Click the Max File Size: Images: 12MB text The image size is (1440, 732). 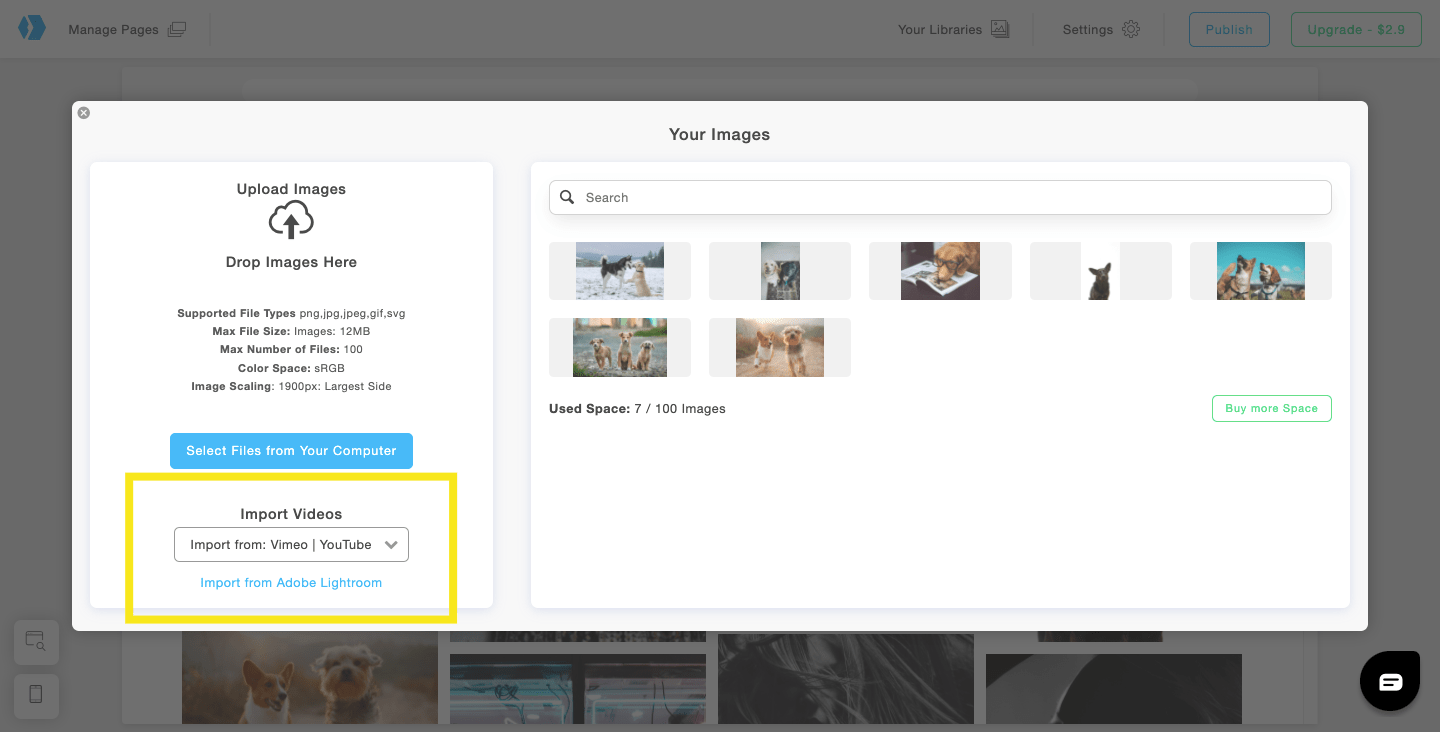[291, 331]
